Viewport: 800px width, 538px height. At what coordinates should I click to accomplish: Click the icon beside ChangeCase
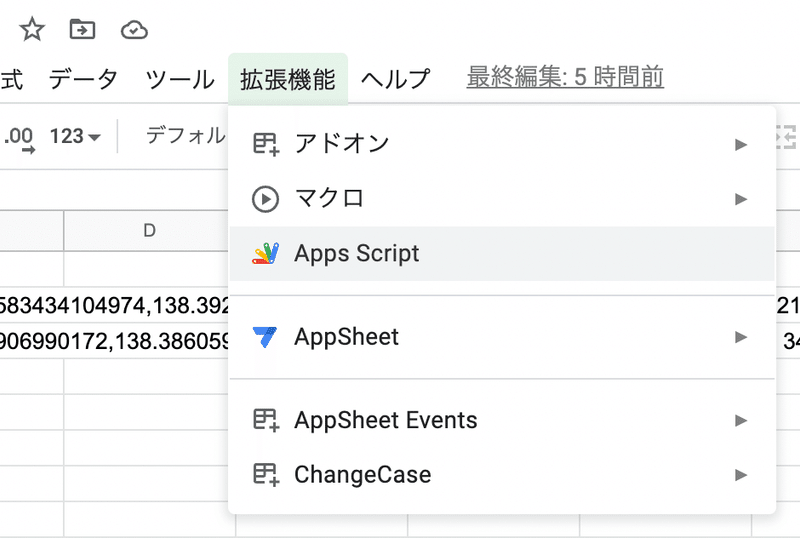[265, 474]
